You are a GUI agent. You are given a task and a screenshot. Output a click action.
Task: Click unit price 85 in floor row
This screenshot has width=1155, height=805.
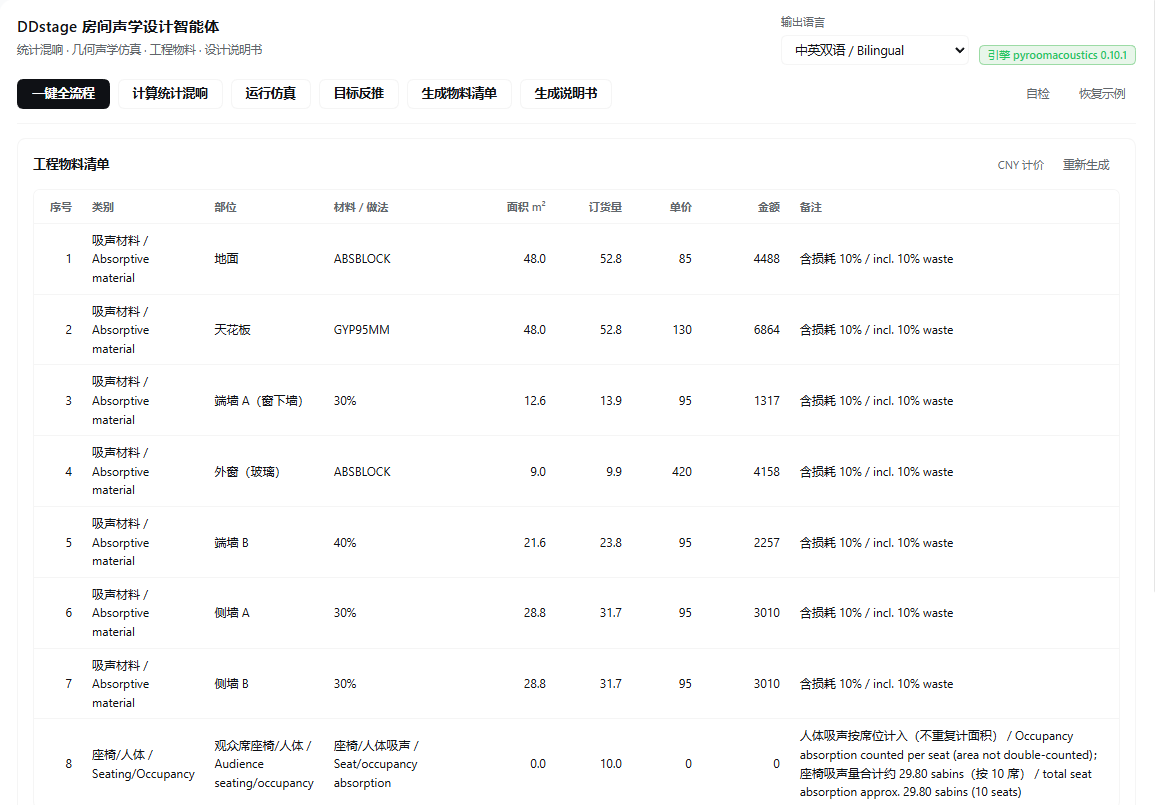[685, 259]
